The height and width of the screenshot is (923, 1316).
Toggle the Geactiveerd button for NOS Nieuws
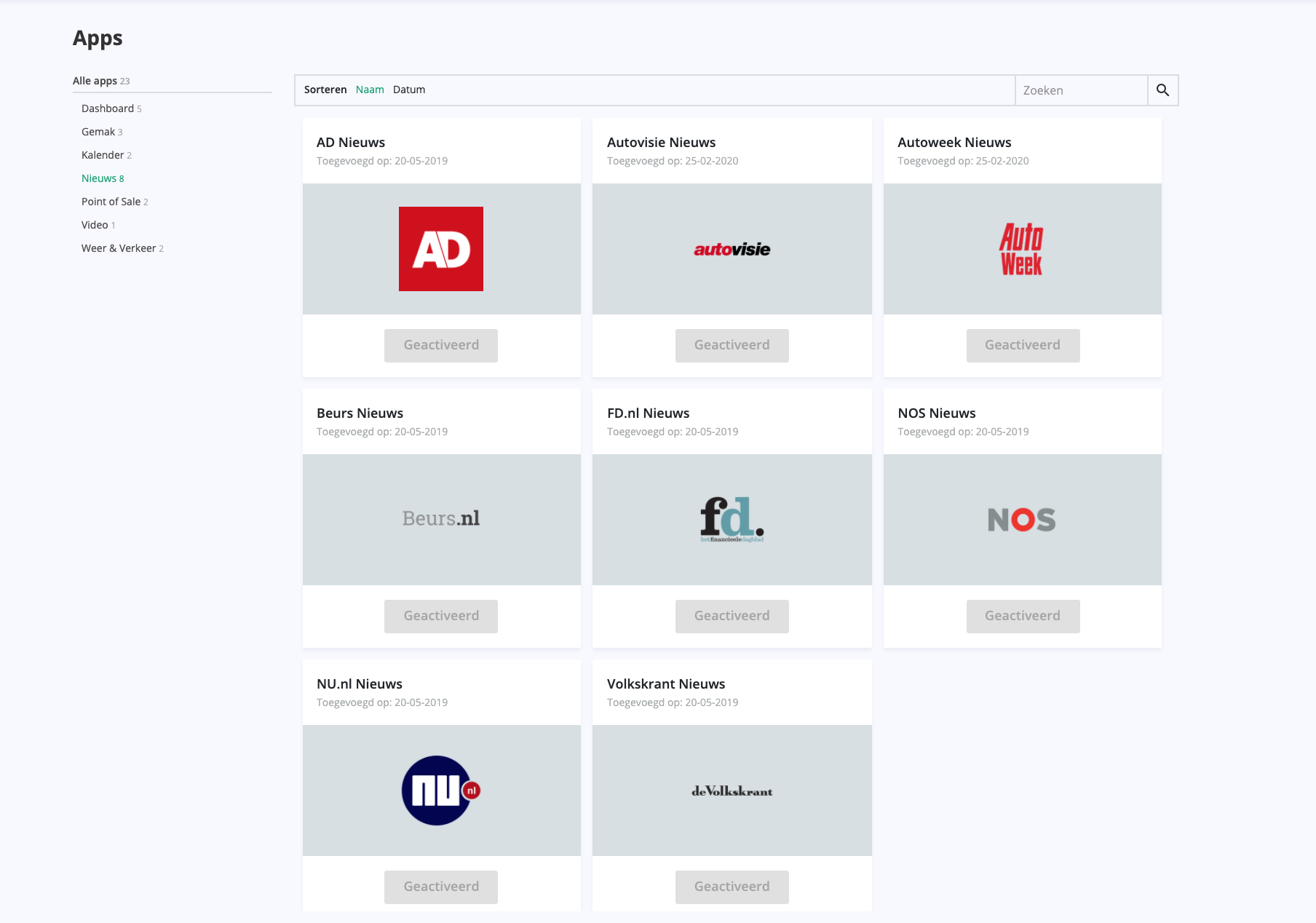click(x=1022, y=616)
